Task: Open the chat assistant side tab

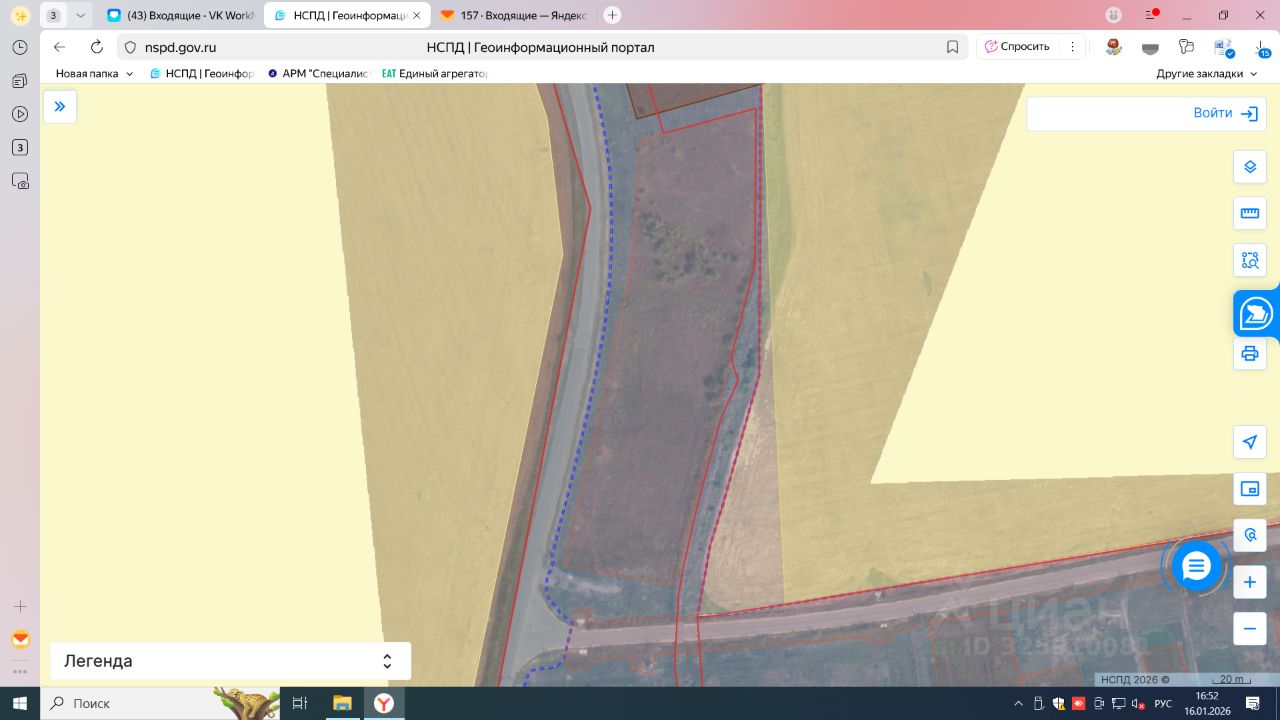Action: coord(1256,314)
